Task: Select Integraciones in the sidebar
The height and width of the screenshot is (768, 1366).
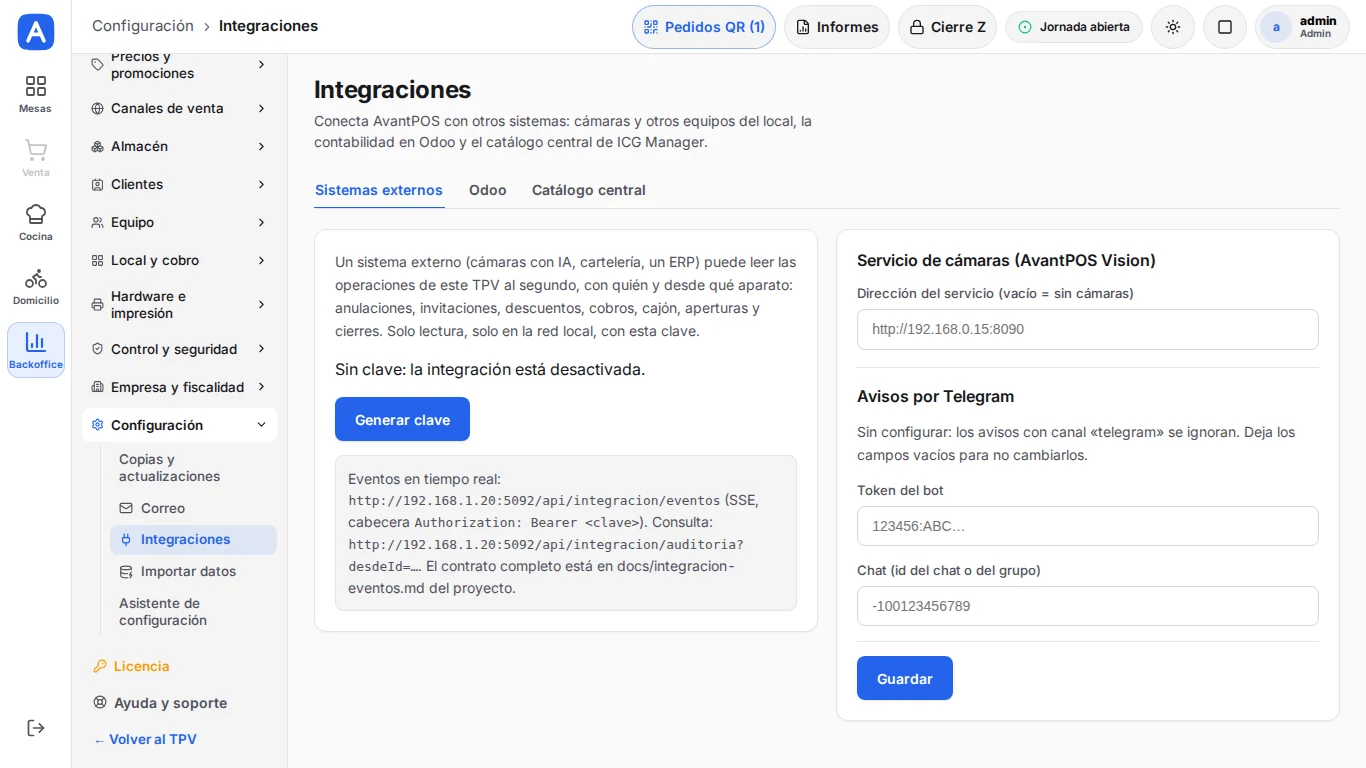Action: [x=193, y=540]
